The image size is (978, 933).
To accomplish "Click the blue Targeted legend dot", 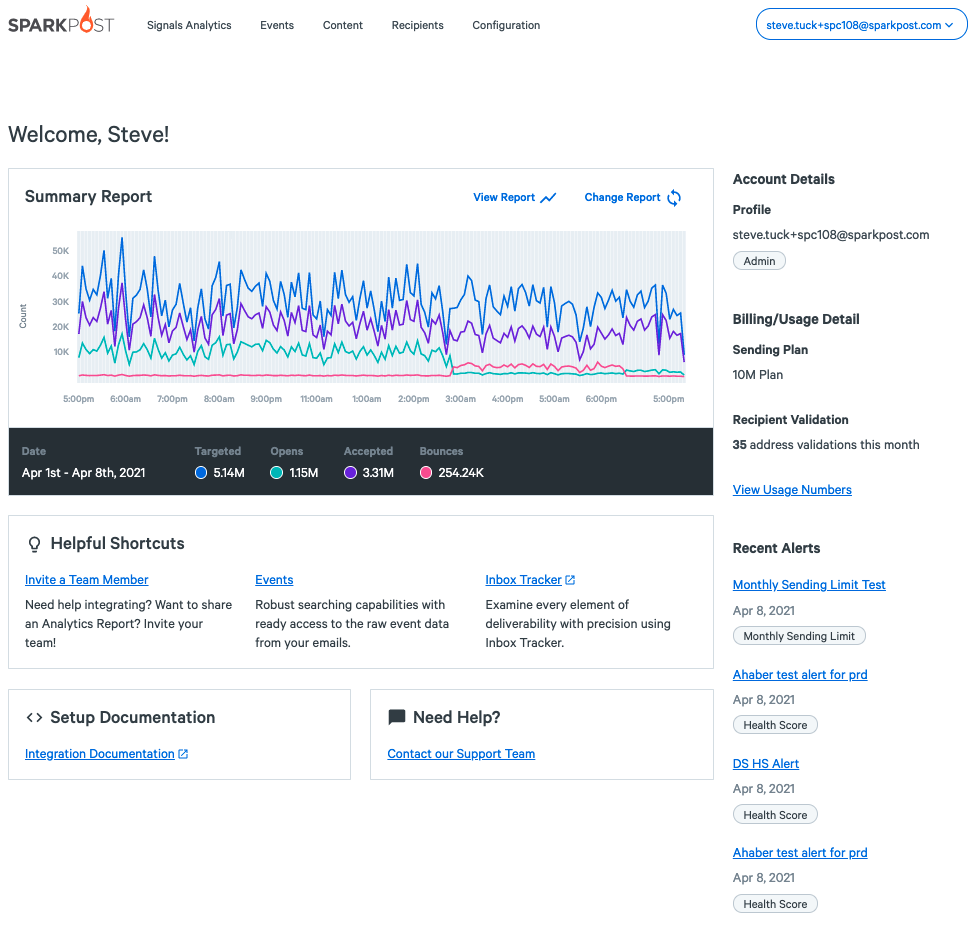I will [x=201, y=473].
